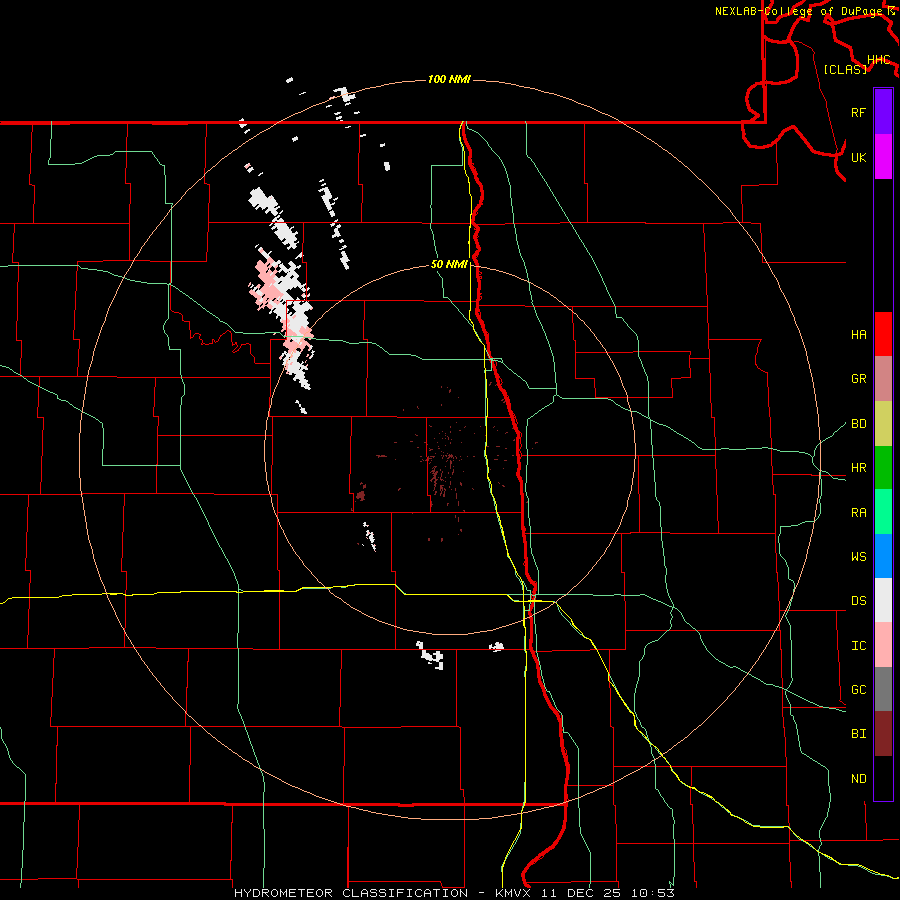Click the [CLAS] label
The image size is (900, 900).
pos(845,69)
